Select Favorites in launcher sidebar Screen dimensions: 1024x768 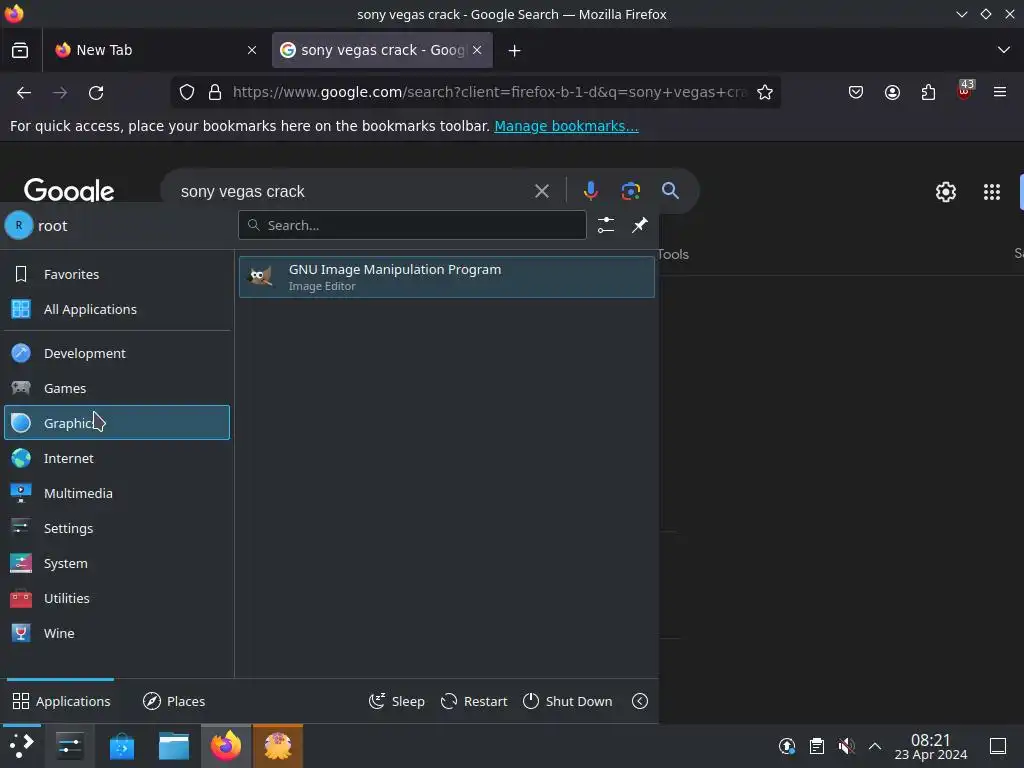point(118,274)
